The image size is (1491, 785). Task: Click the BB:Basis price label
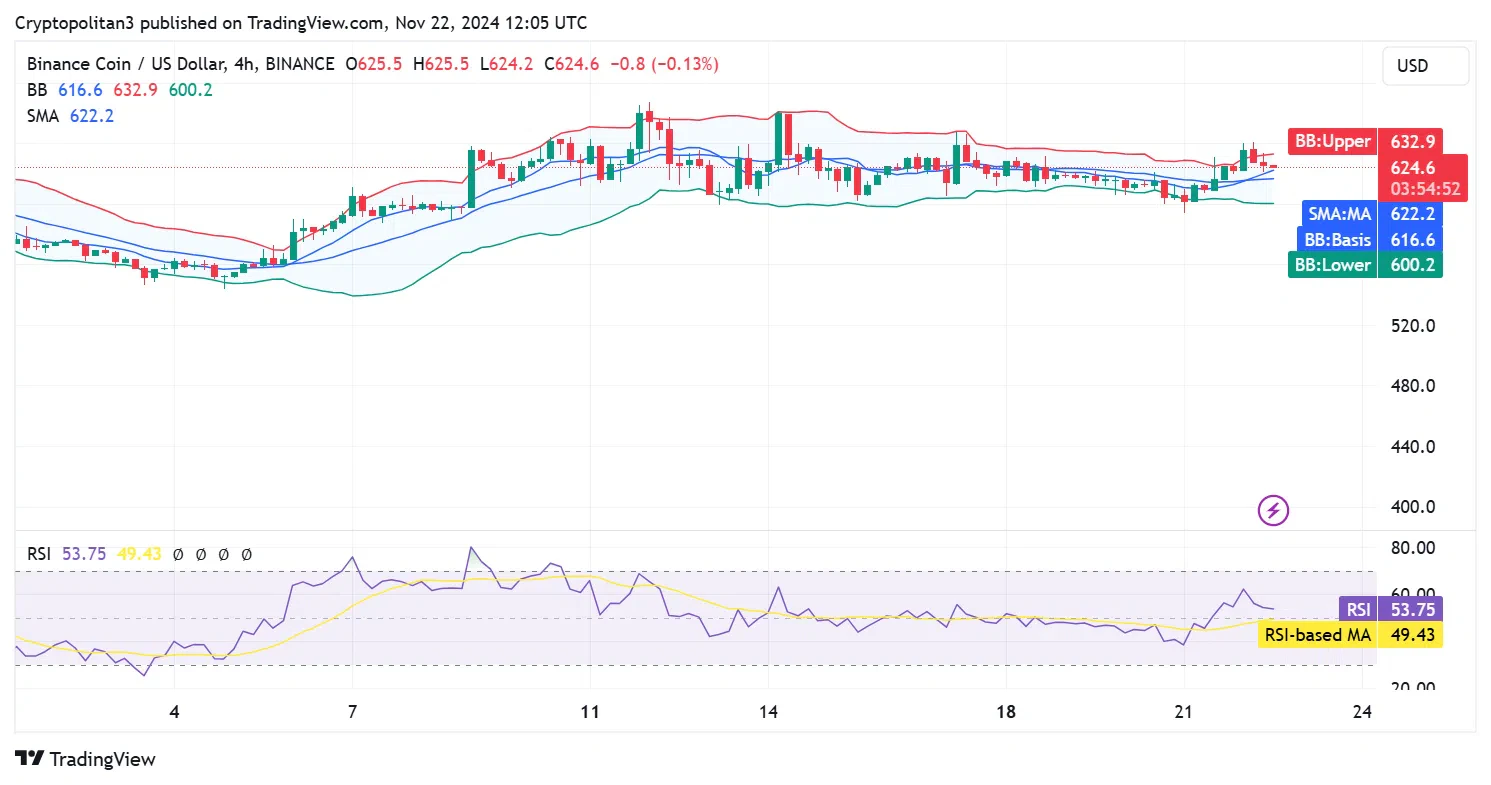[x=1336, y=239]
